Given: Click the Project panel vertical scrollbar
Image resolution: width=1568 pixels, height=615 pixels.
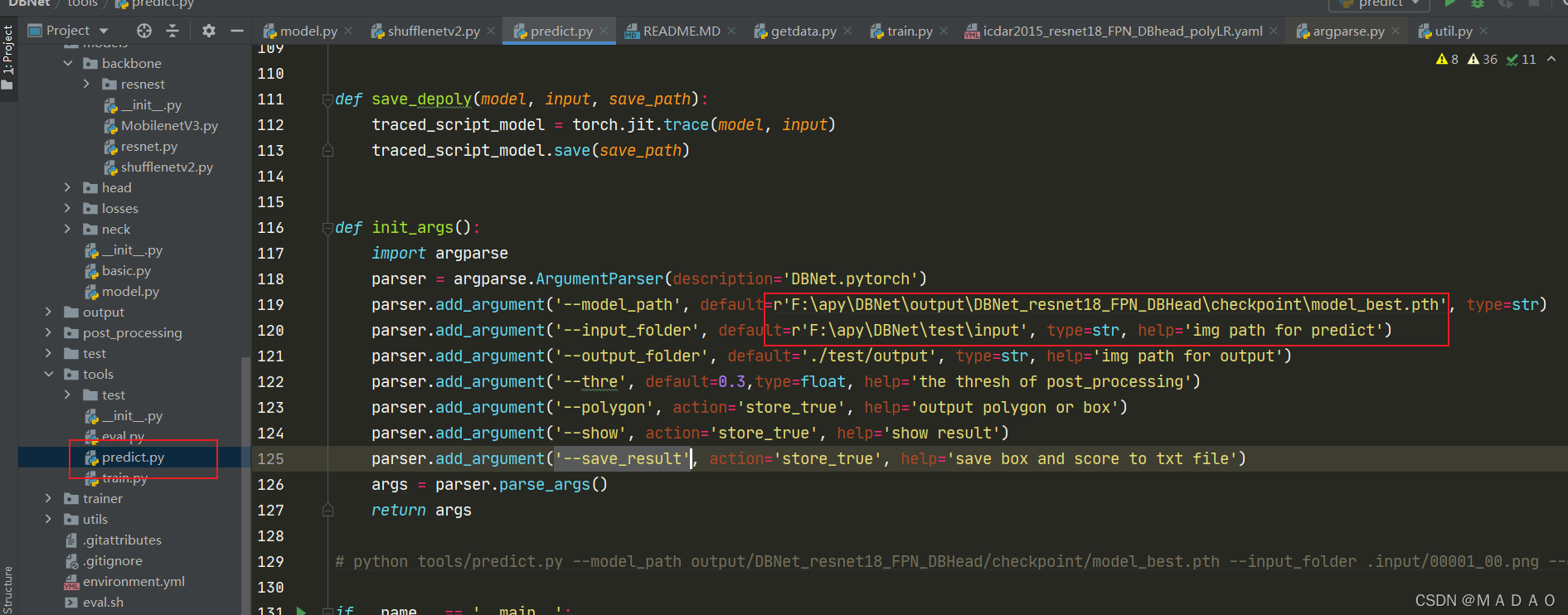Looking at the screenshot, I should 245,485.
